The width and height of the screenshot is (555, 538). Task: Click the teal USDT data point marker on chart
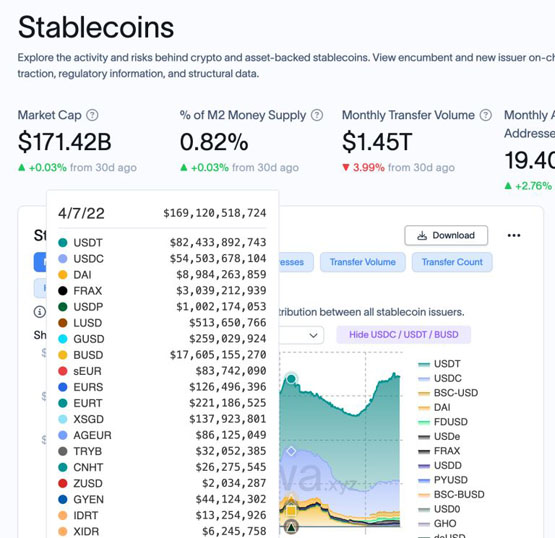click(x=291, y=379)
